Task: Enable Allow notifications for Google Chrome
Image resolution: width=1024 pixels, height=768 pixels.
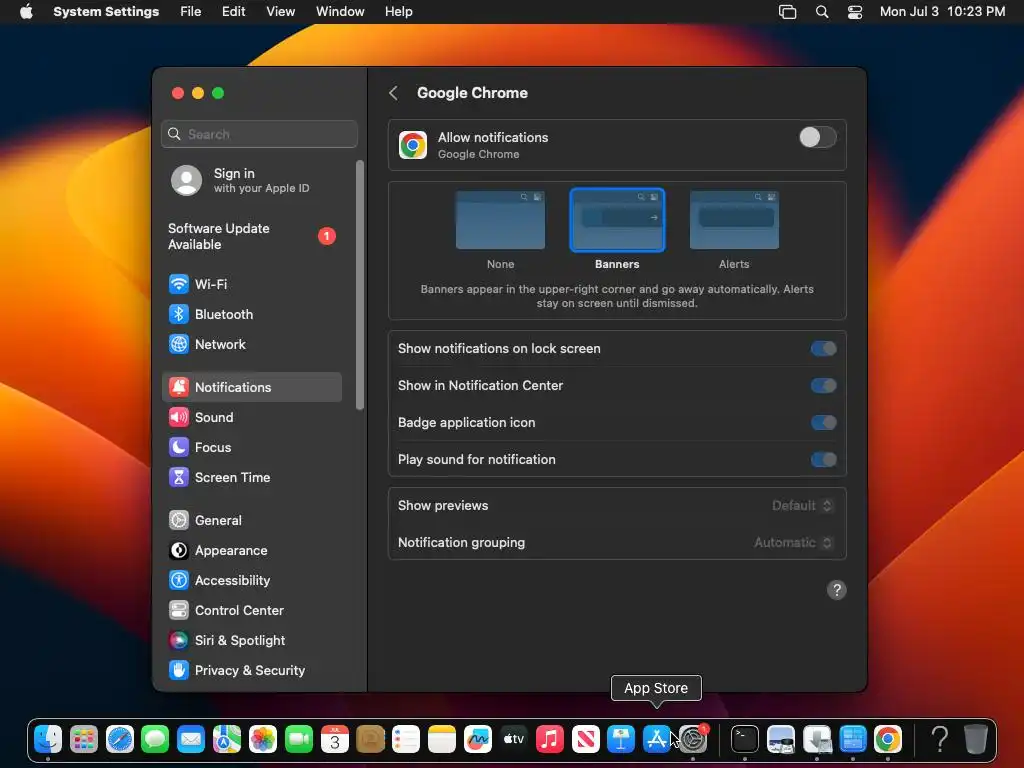Action: click(x=818, y=137)
